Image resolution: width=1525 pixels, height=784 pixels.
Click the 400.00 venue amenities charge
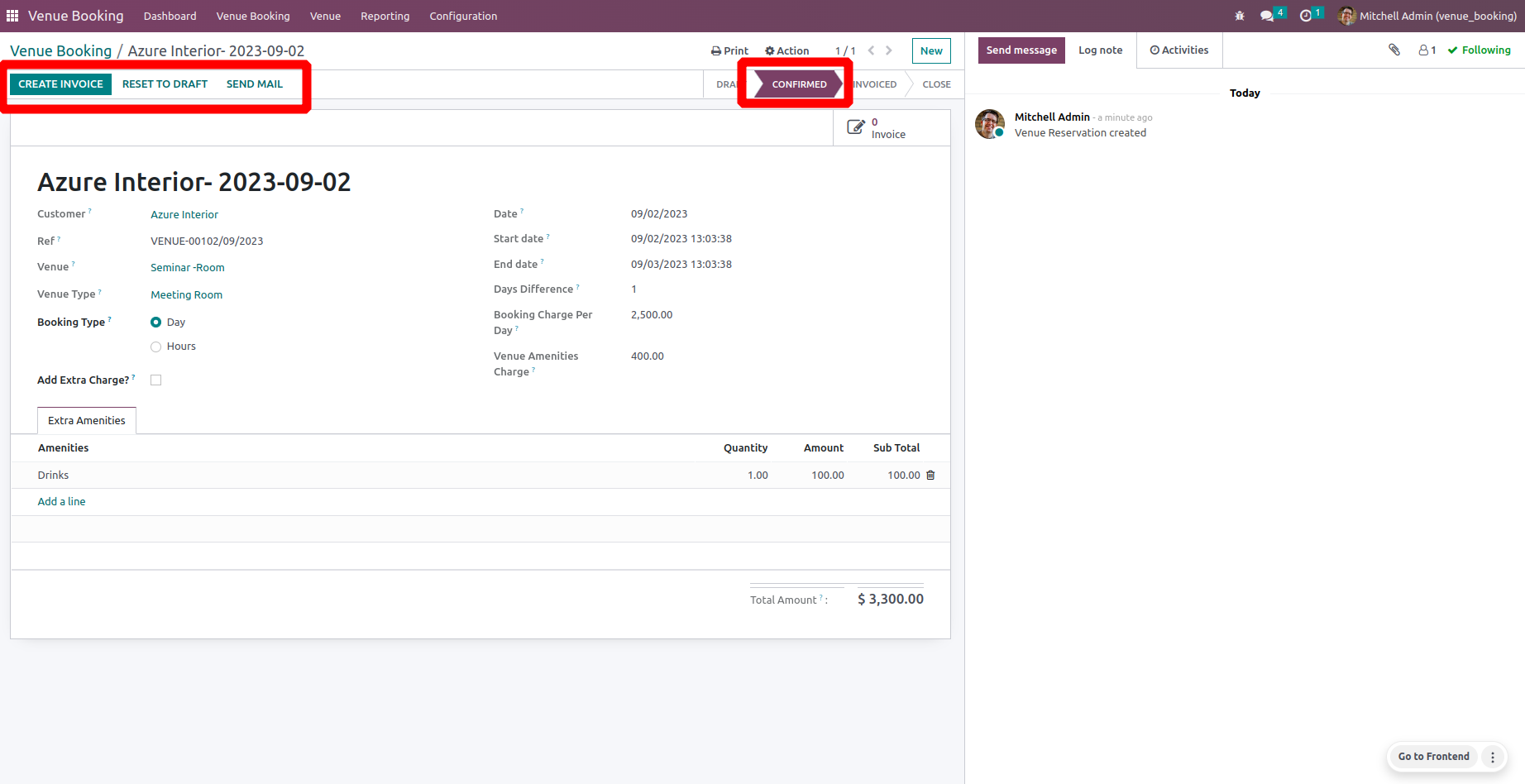pyautogui.click(x=648, y=356)
